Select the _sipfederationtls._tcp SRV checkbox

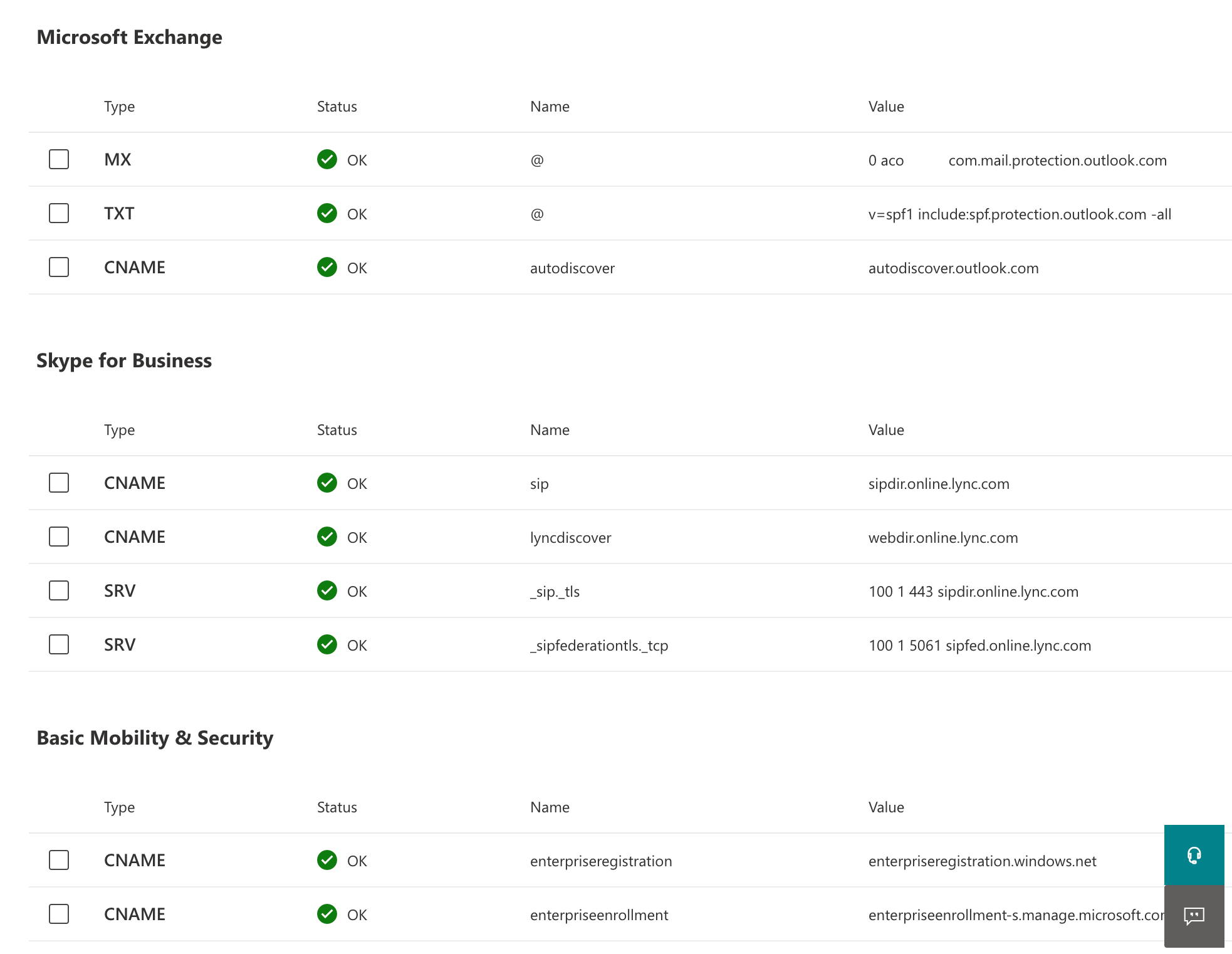[59, 644]
